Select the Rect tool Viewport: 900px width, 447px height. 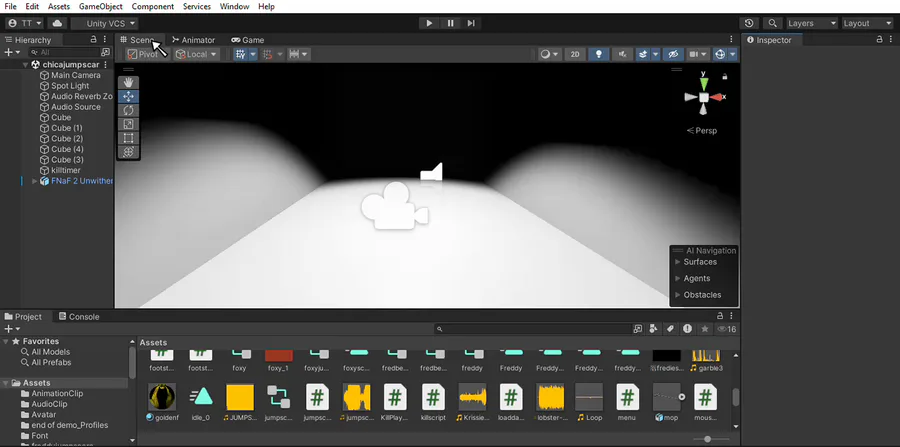(129, 138)
